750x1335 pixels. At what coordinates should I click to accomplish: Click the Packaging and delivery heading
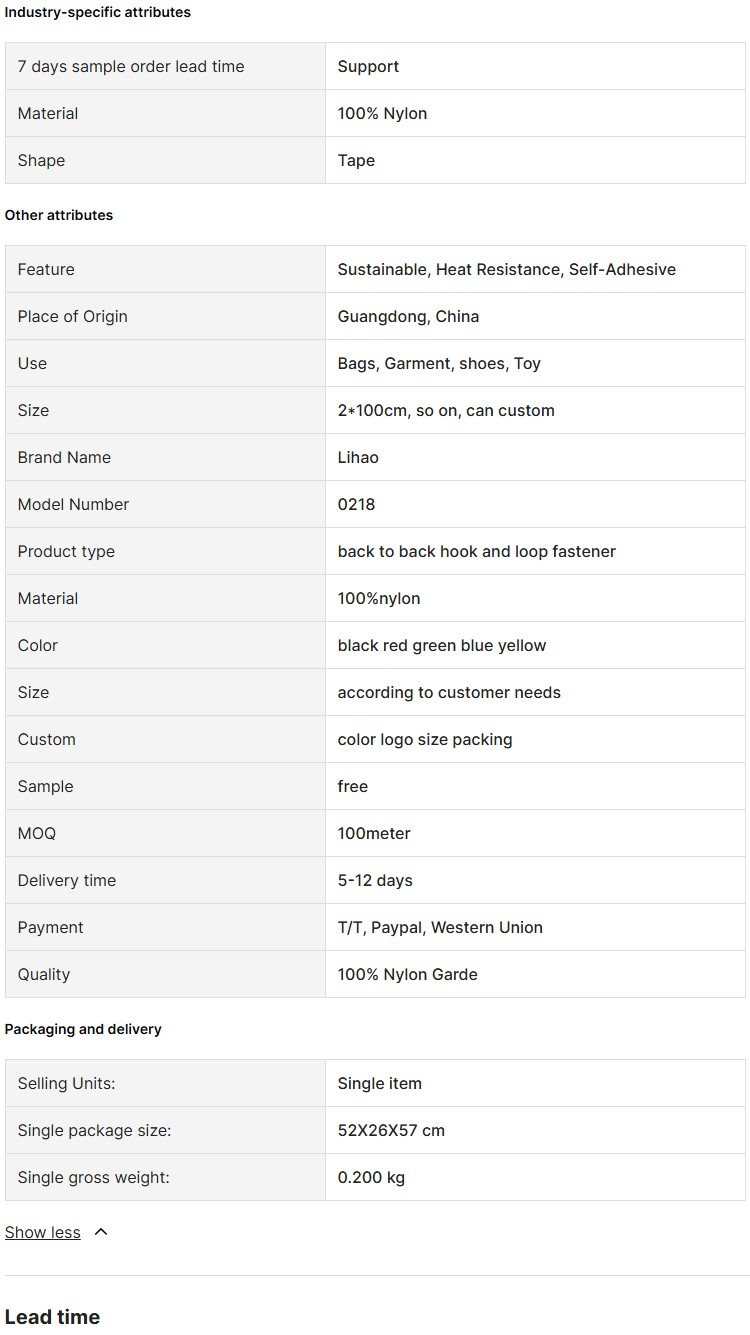click(83, 1029)
